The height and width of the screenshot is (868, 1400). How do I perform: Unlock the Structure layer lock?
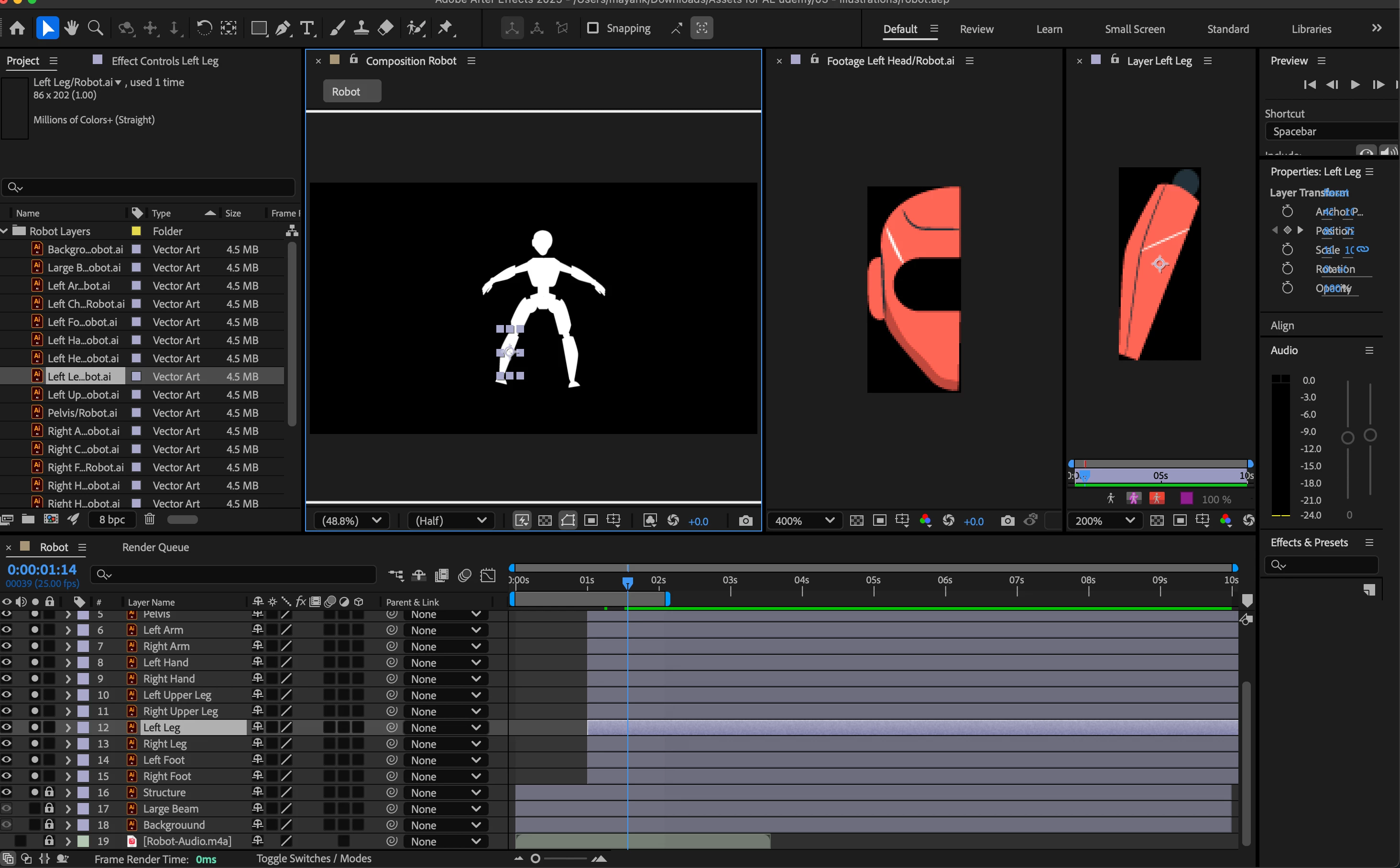49,792
